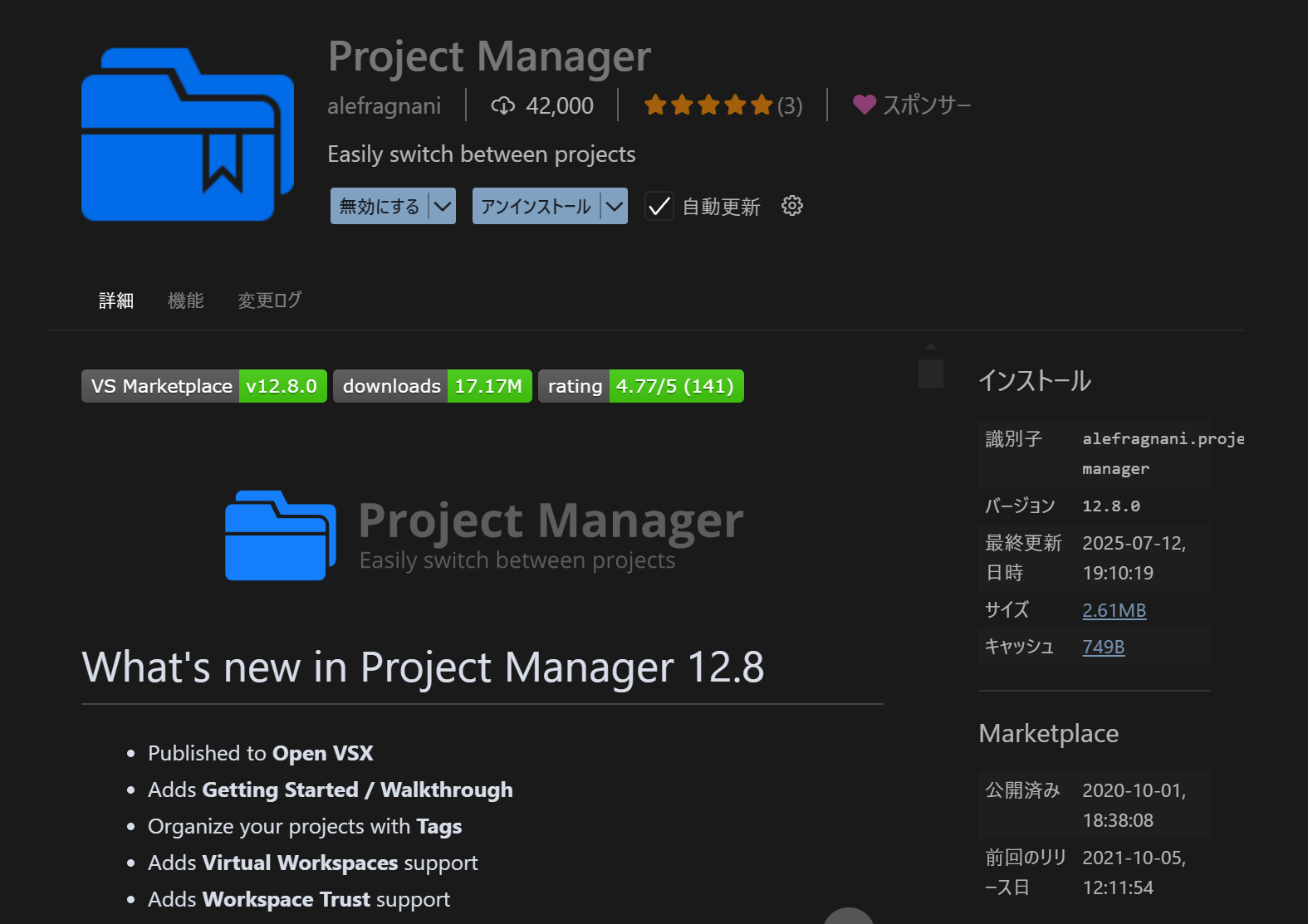Screen dimensions: 1308x924
Task: Open the extension settings gear icon
Action: point(792,206)
